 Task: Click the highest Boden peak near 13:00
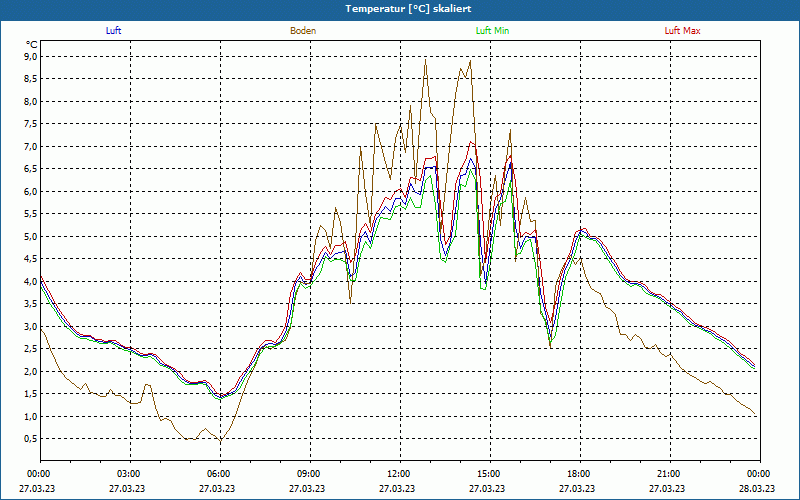coord(426,60)
